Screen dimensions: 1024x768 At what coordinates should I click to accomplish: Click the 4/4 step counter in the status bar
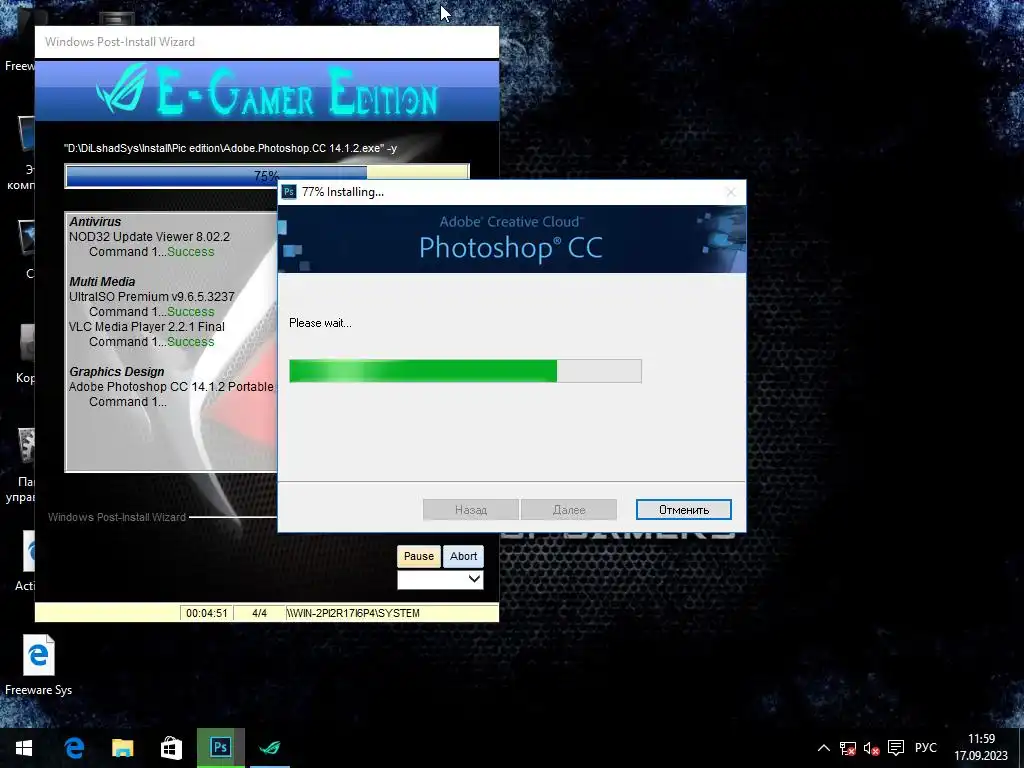coord(259,613)
